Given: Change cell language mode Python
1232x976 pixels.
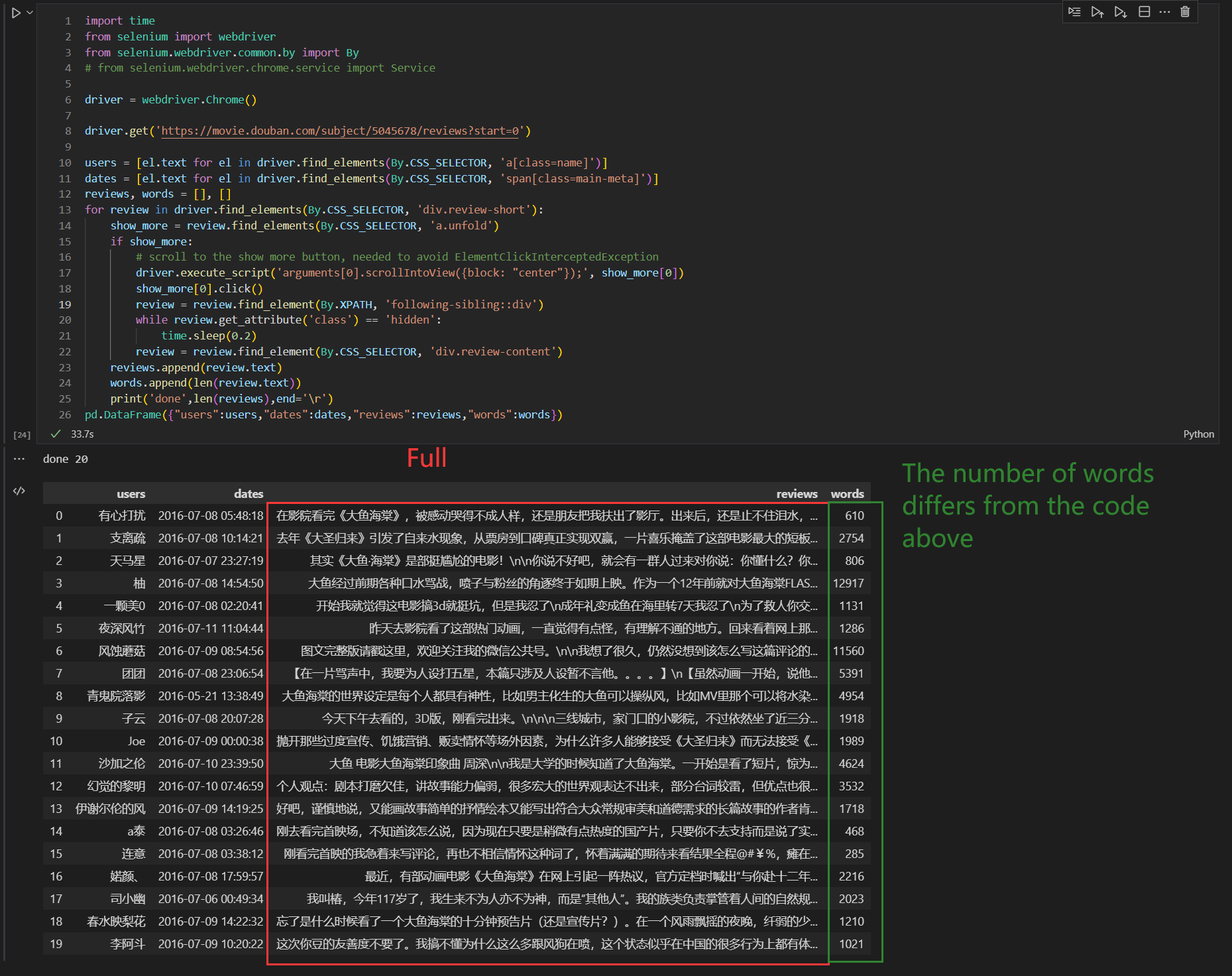Looking at the screenshot, I should tap(1198, 434).
